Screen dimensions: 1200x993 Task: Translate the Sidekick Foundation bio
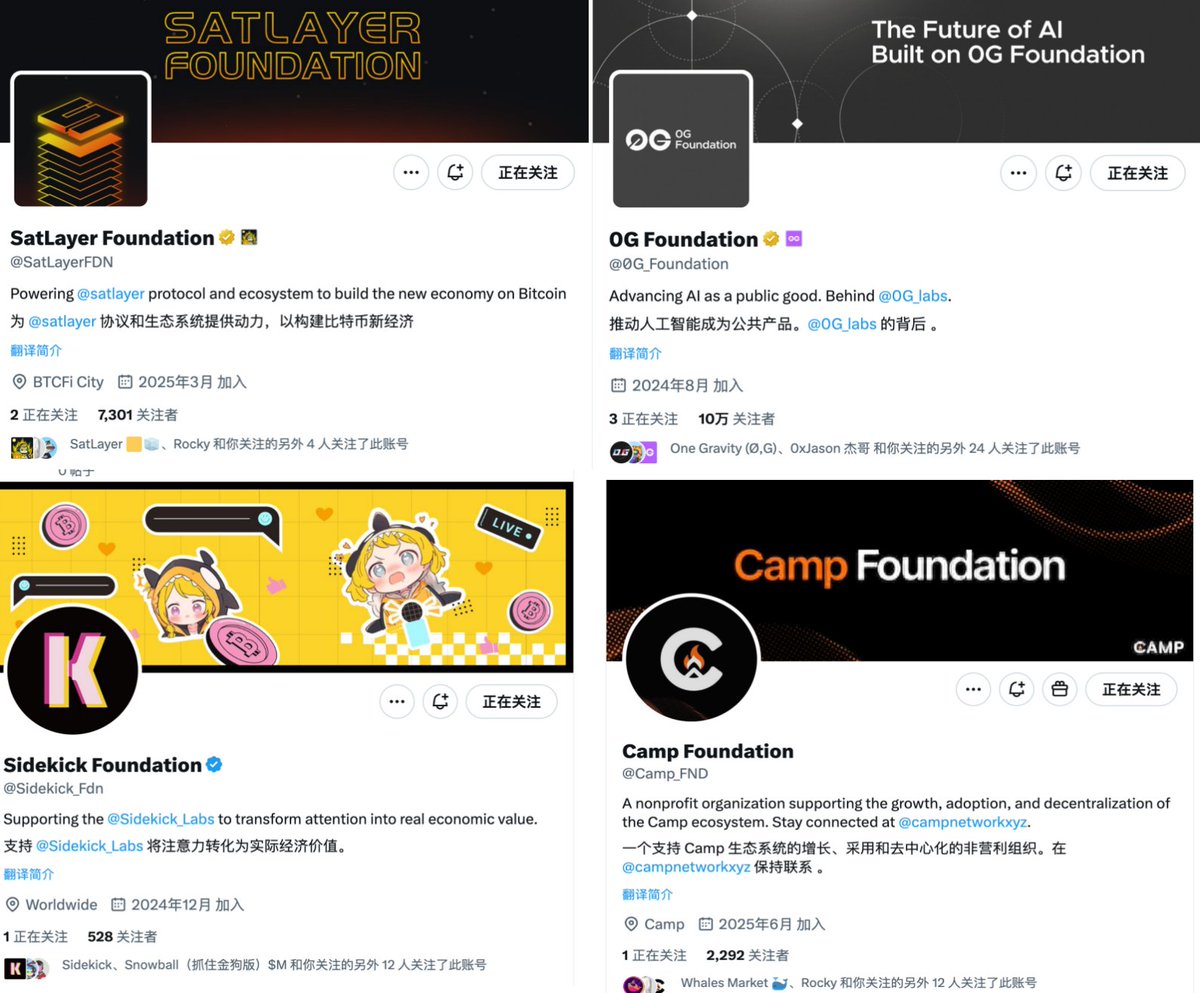pos(29,874)
